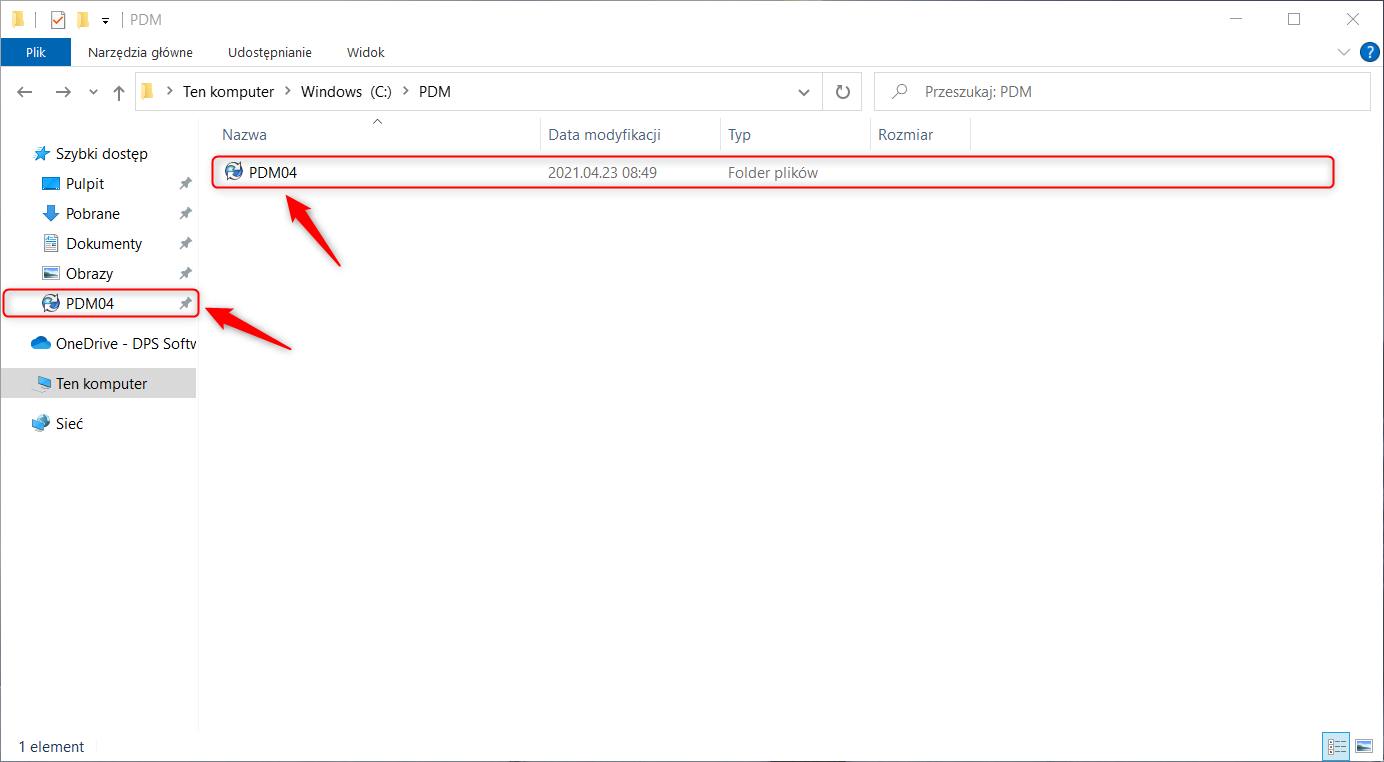
Task: Customize Quick Access Toolbar dropdown
Action: pyautogui.click(x=105, y=20)
